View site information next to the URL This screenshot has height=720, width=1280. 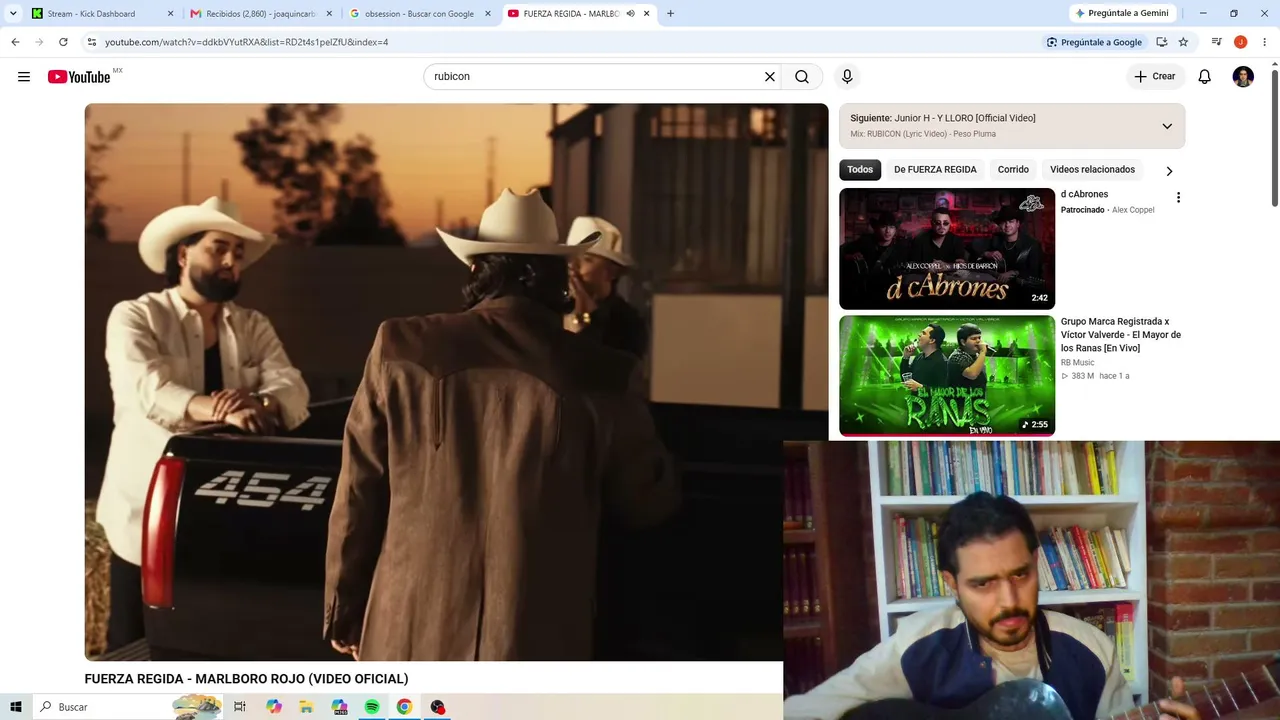click(91, 42)
